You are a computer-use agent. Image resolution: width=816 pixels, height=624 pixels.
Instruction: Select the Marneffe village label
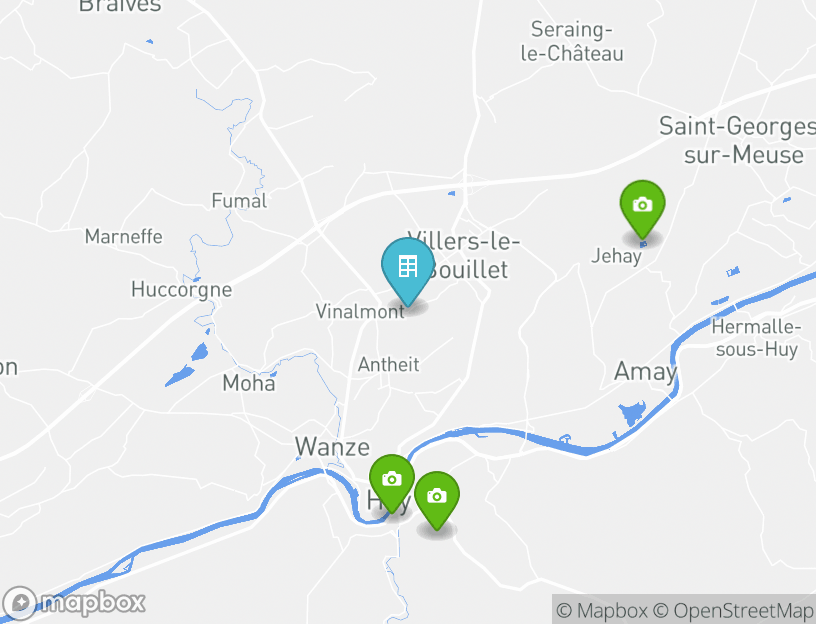tap(124, 237)
